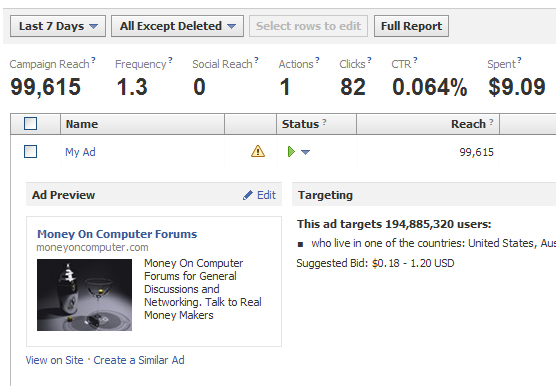Click the warning triangle icon beside My Ad
Viewport: 556px width, 386px height.
coord(258,151)
